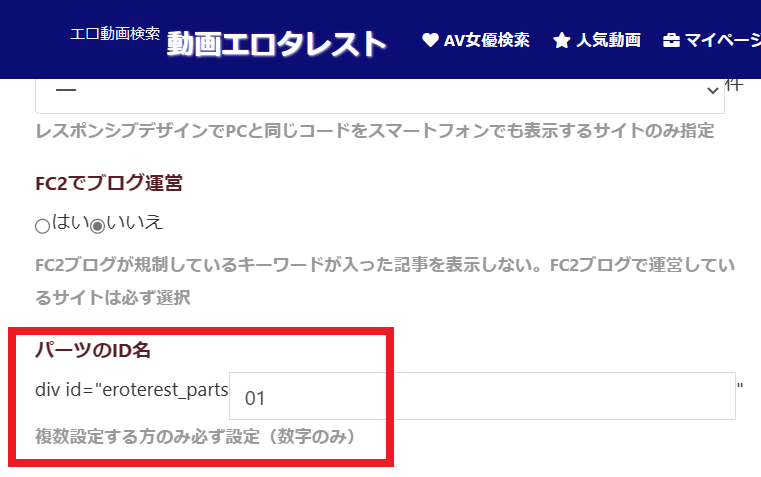Click the chevron arrow on the dropdown
The image size is (761, 477).
pos(713,90)
